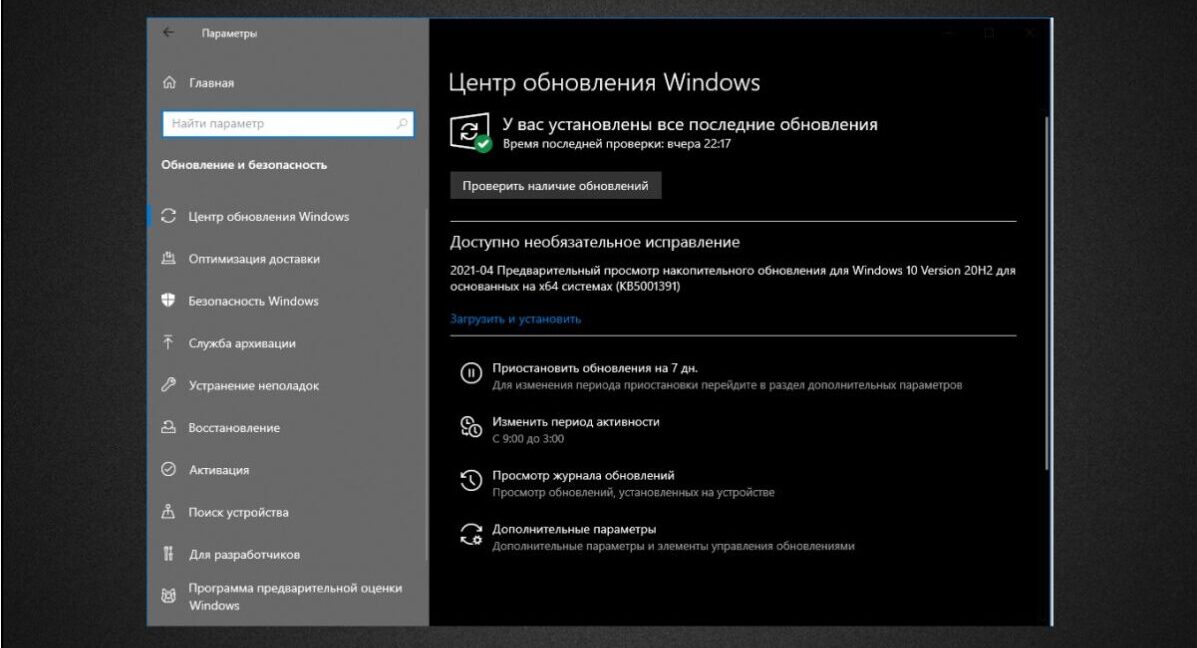This screenshot has height=648, width=1197.
Task: Click the Поиск устройства locator icon
Action: point(169,511)
